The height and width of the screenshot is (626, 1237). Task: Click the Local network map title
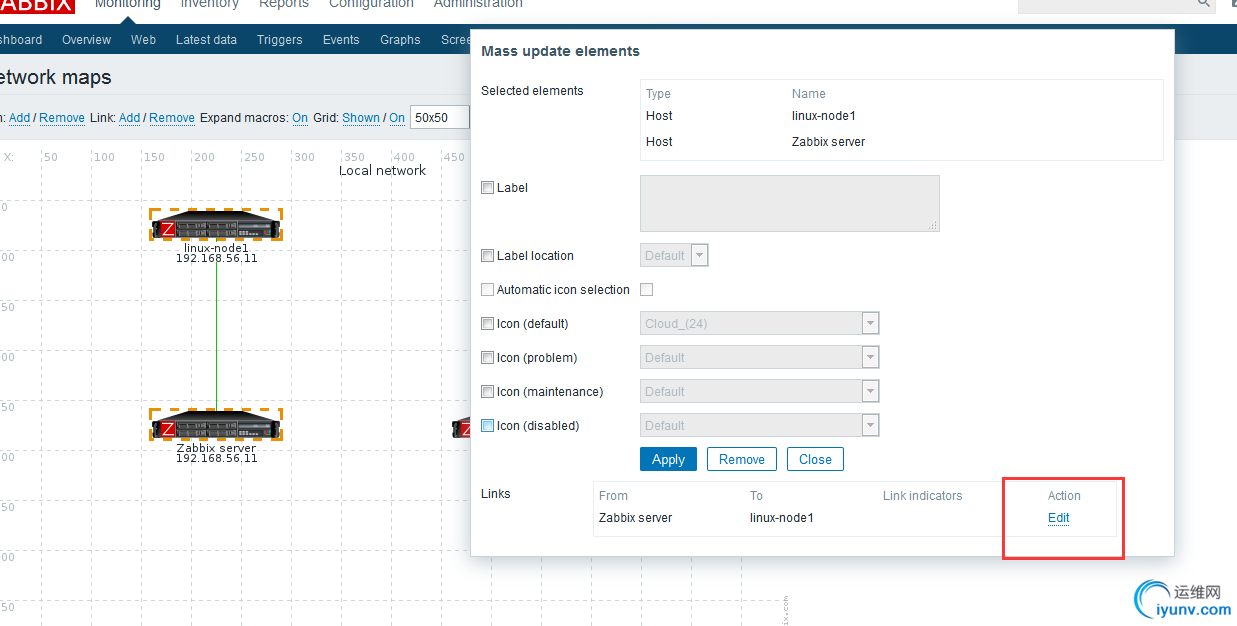pos(382,171)
